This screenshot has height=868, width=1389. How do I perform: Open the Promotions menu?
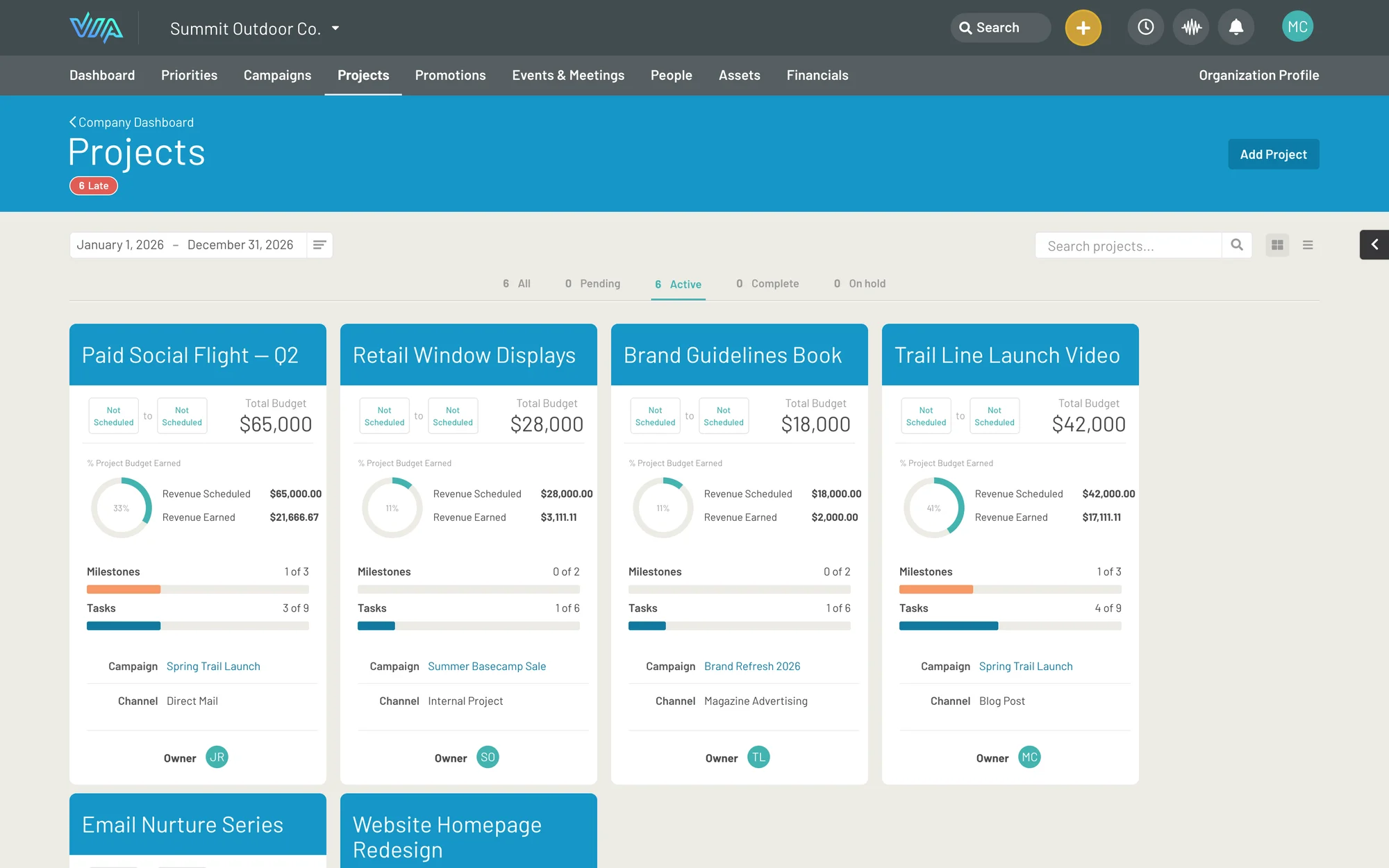coord(450,75)
